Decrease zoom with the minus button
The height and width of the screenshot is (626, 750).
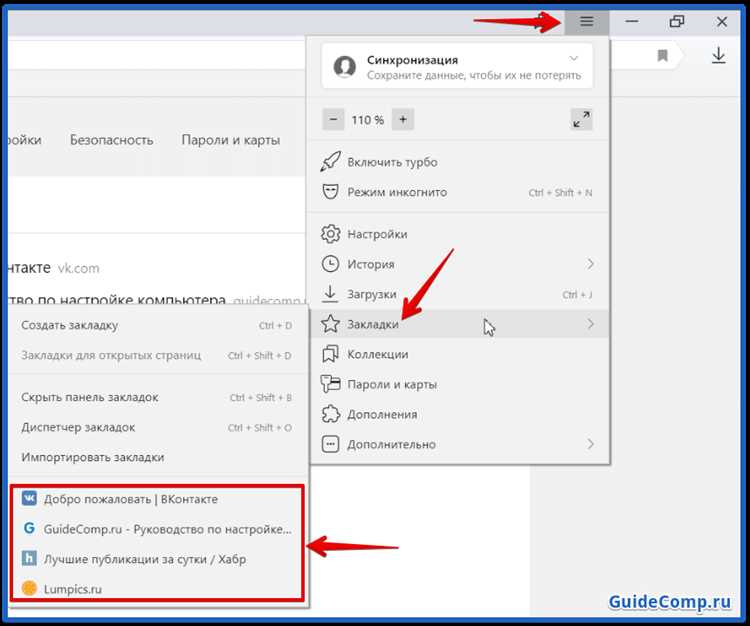pyautogui.click(x=333, y=120)
